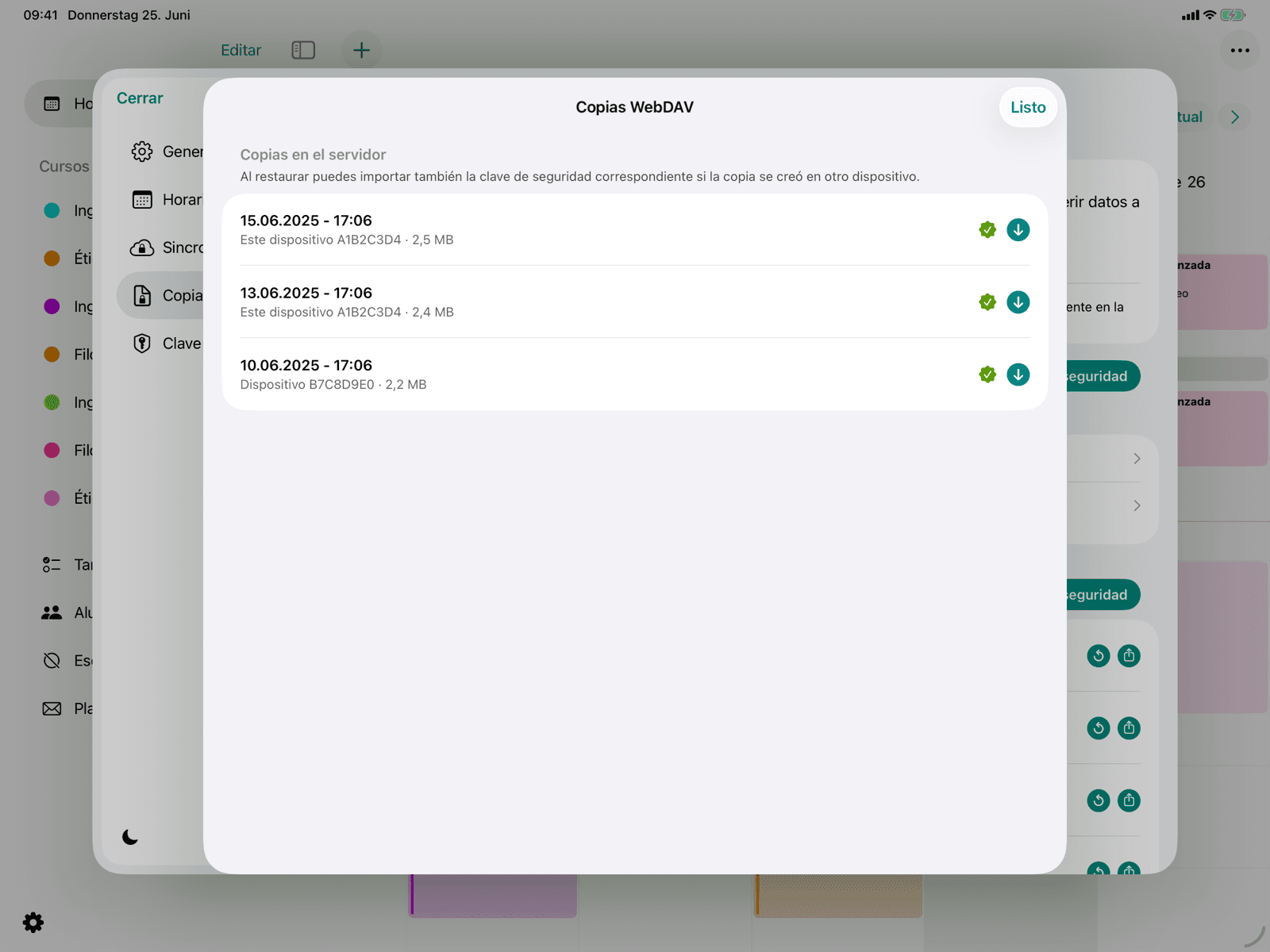Download the 15.06.2025 backup copy
1270x952 pixels.
1018,230
